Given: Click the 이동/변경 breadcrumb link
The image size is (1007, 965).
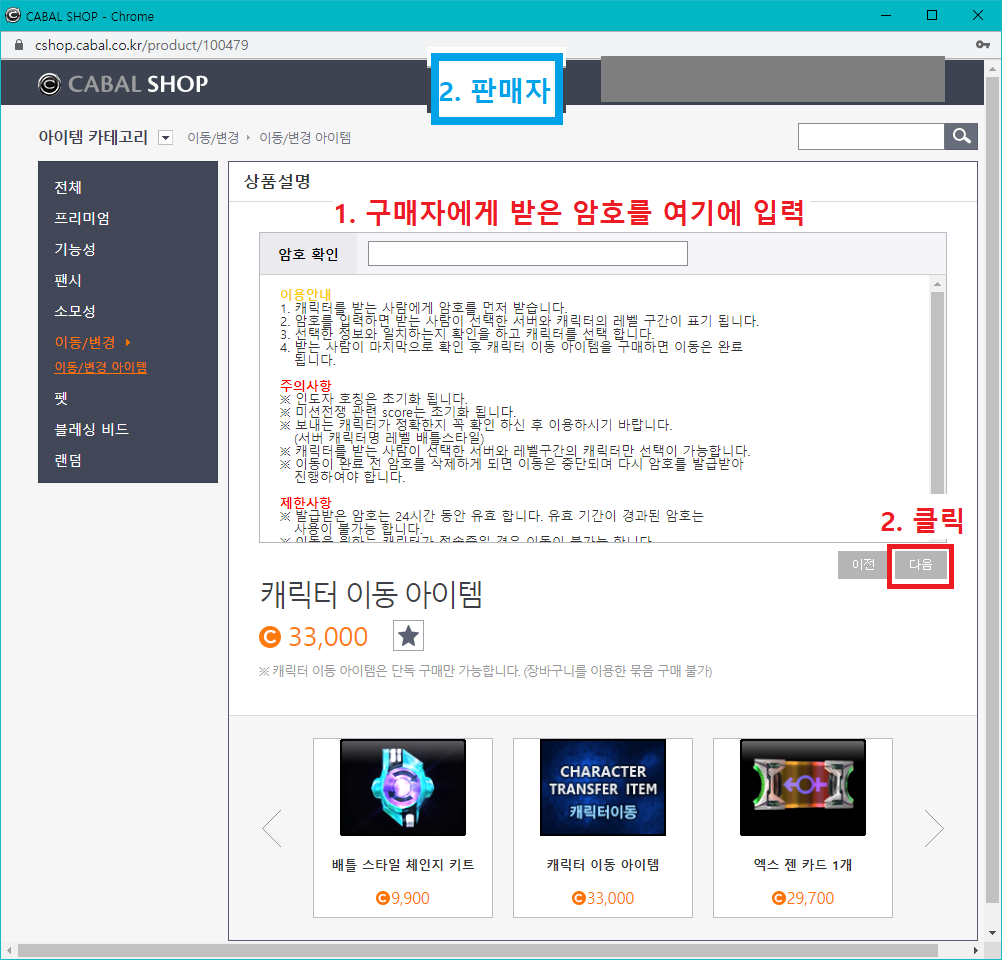Looking at the screenshot, I should point(214,139).
